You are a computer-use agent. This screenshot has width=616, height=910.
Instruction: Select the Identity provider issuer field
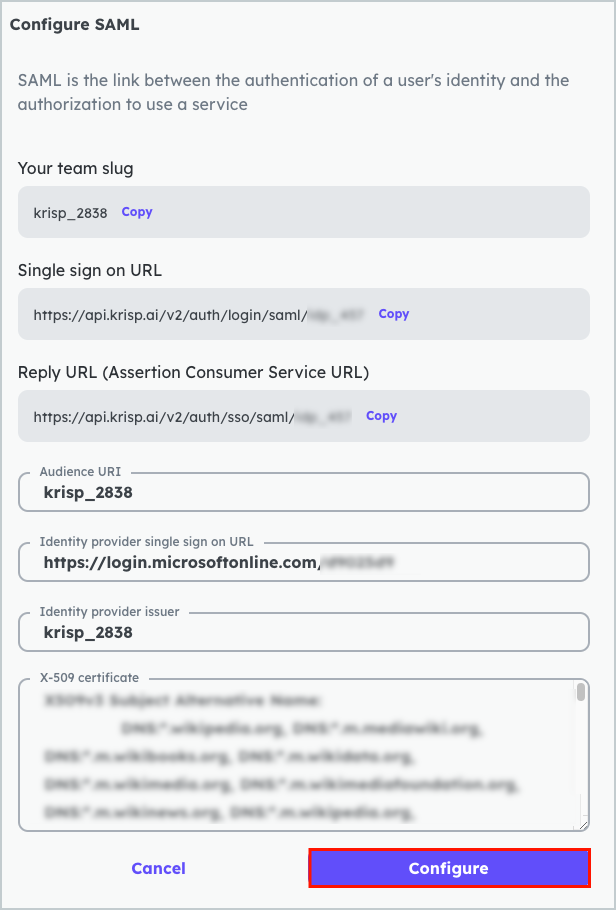(303, 632)
